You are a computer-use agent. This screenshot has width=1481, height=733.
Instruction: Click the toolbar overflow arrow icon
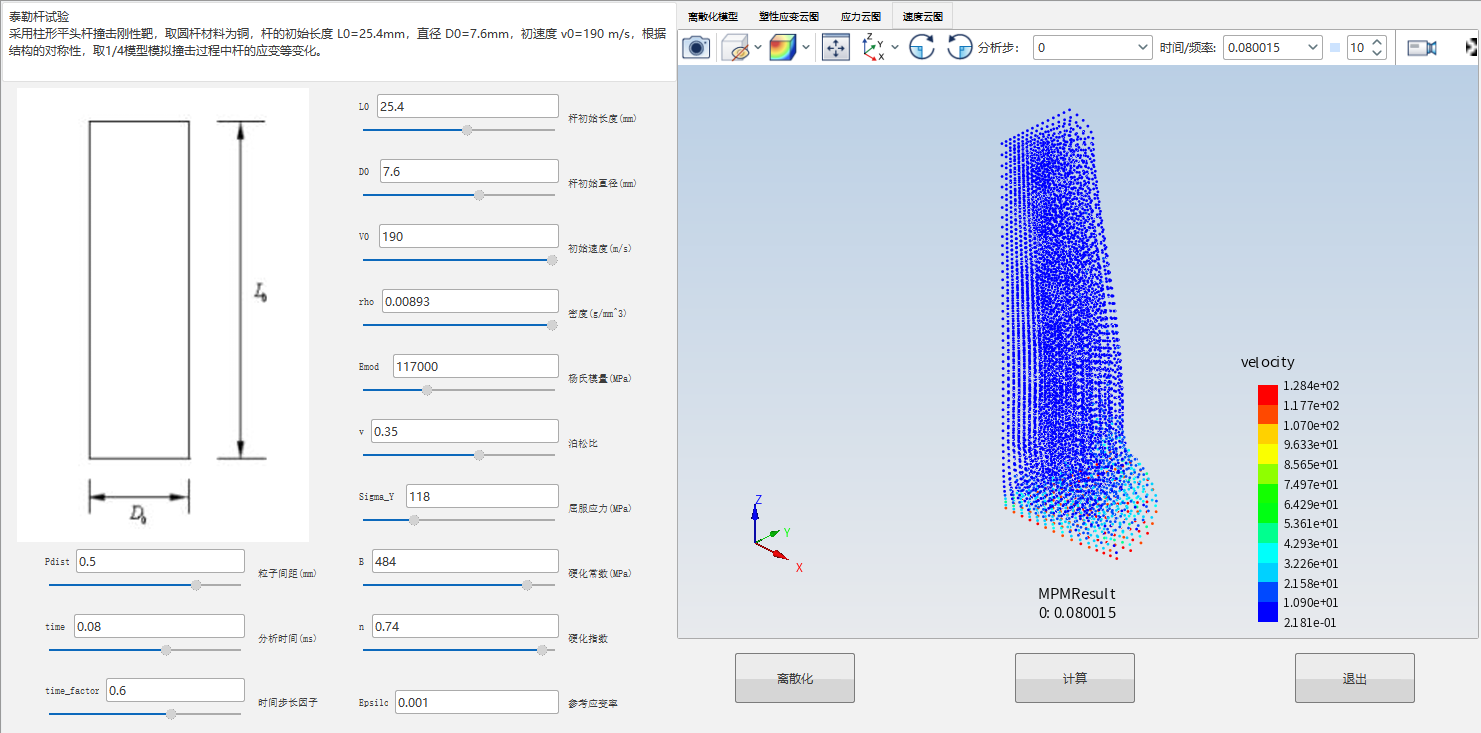point(1471,47)
